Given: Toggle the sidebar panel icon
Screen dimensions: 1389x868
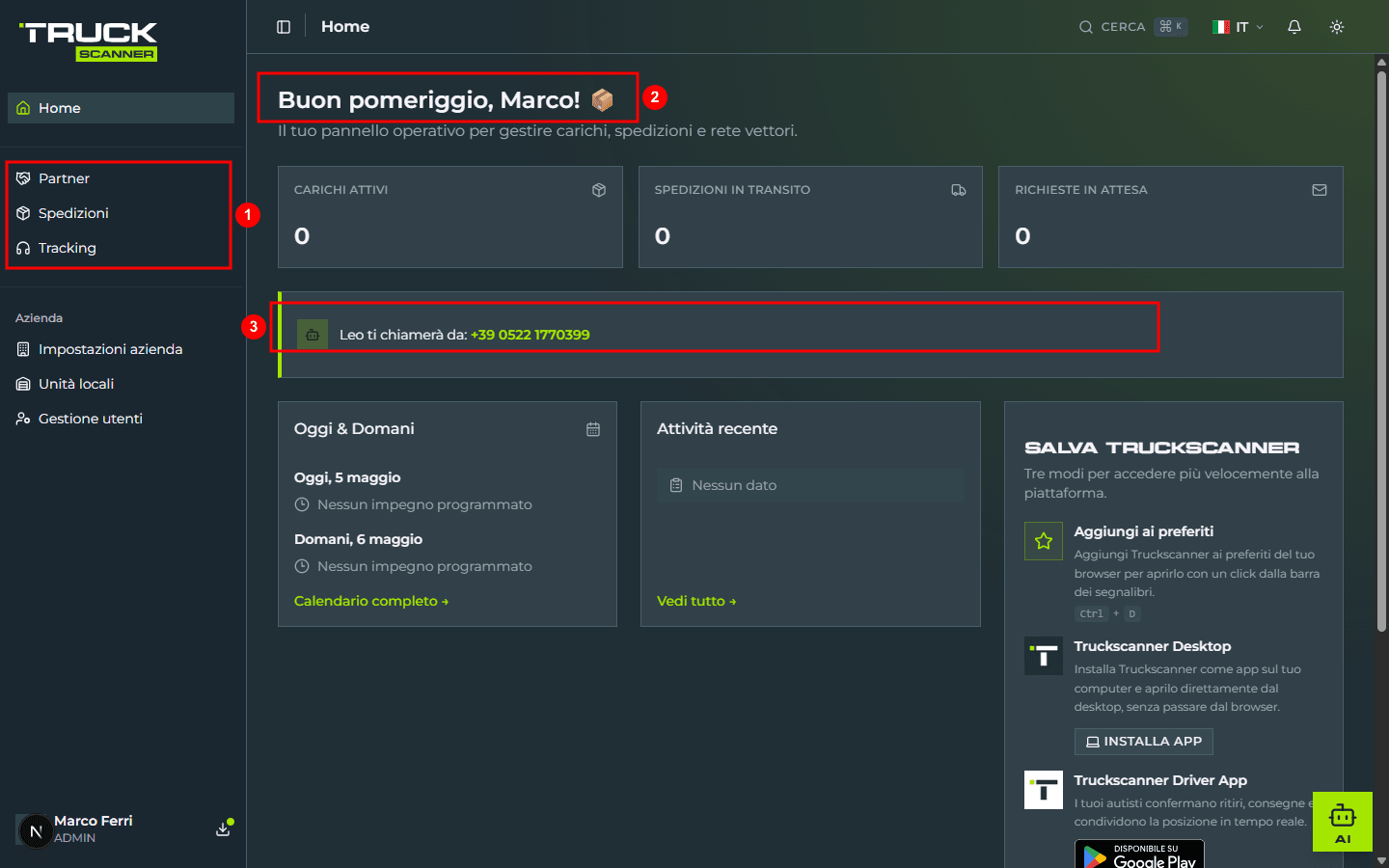Looking at the screenshot, I should pos(284,27).
